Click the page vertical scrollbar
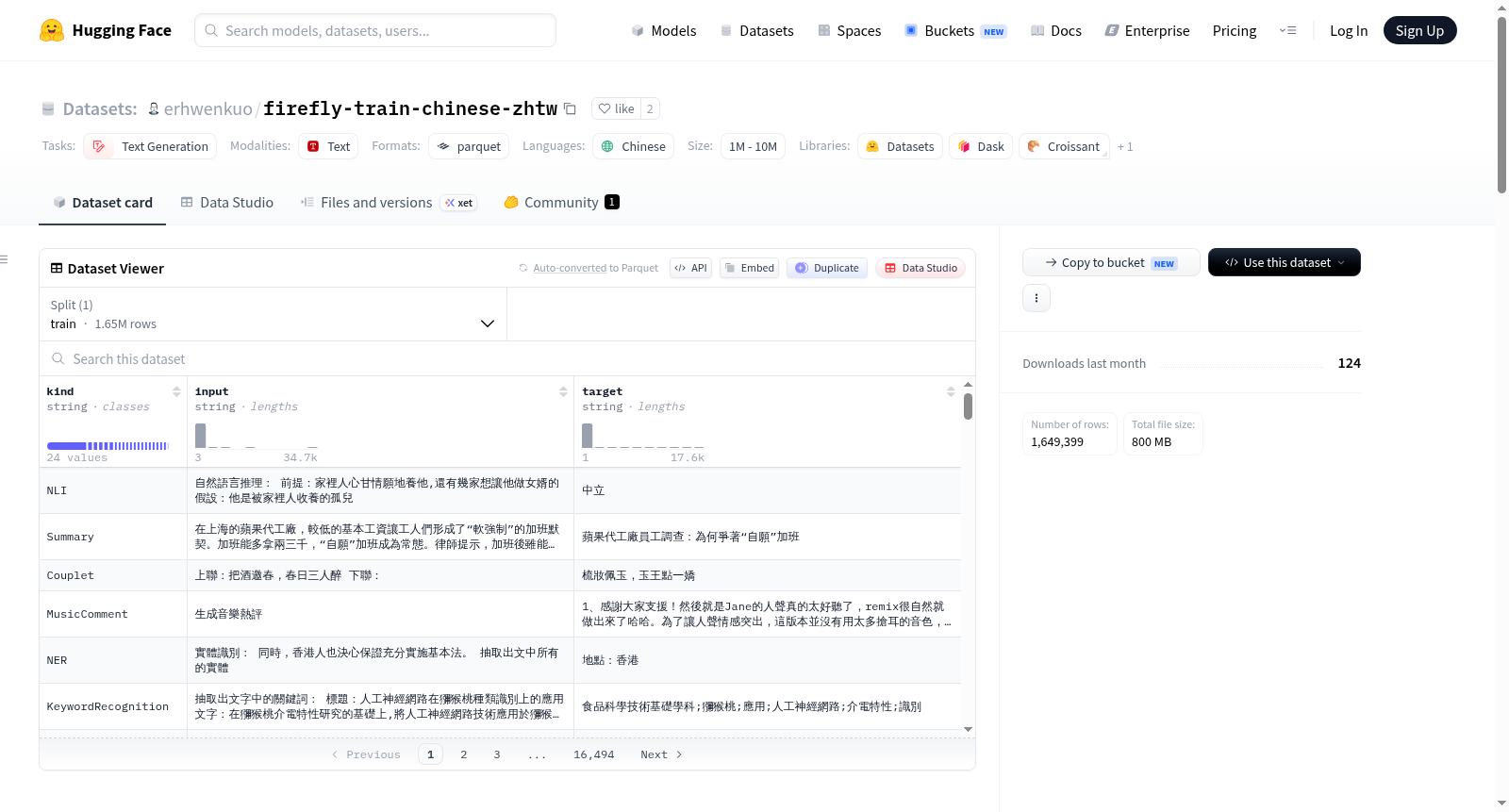 (1501, 104)
